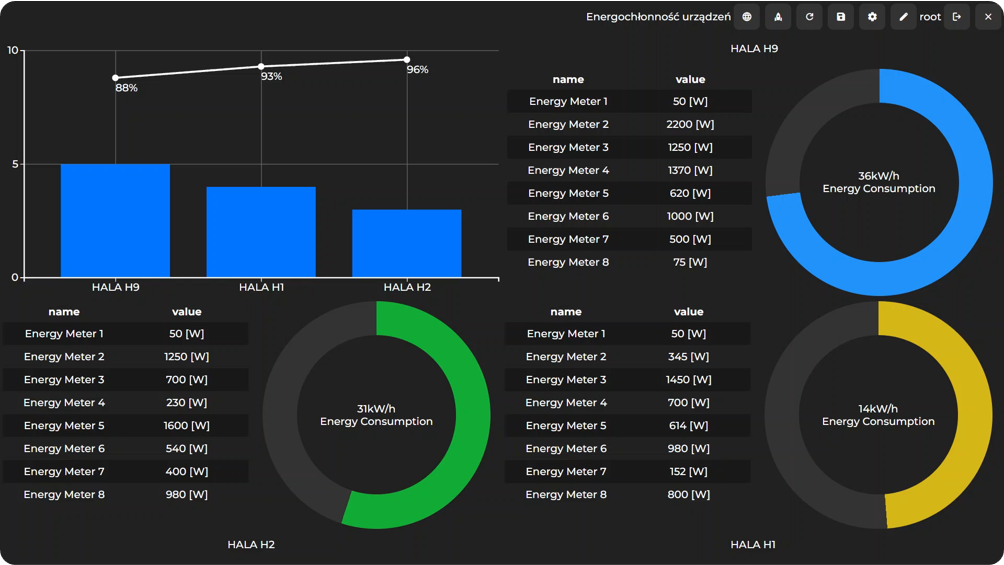Select the HALA H2 bar in chart
The width and height of the screenshot is (1004, 565).
[407, 243]
